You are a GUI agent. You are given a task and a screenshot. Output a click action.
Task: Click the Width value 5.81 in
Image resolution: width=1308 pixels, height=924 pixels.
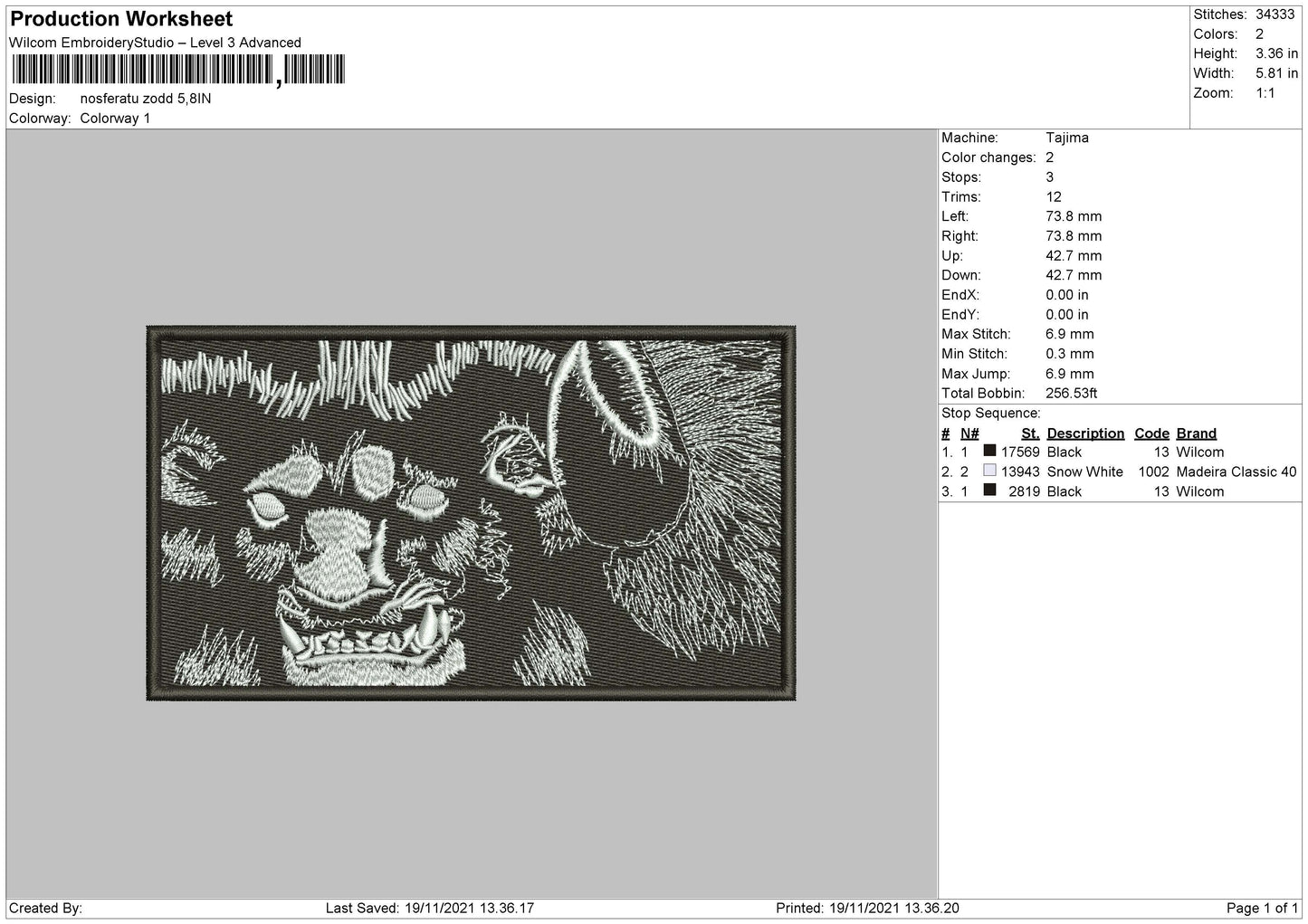1276,73
